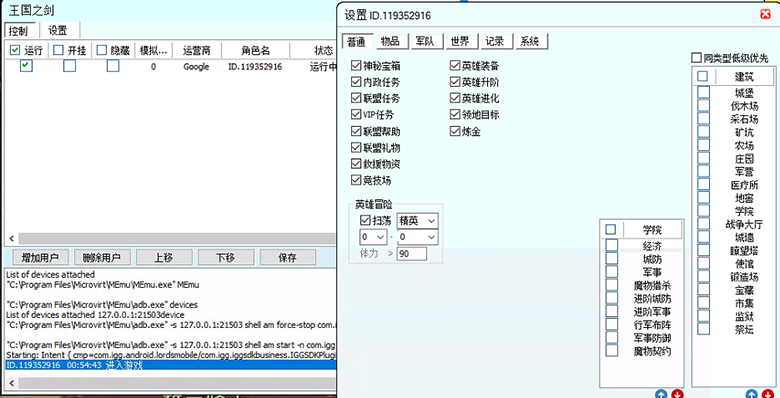Disable the 领地目标 option

click(455, 115)
